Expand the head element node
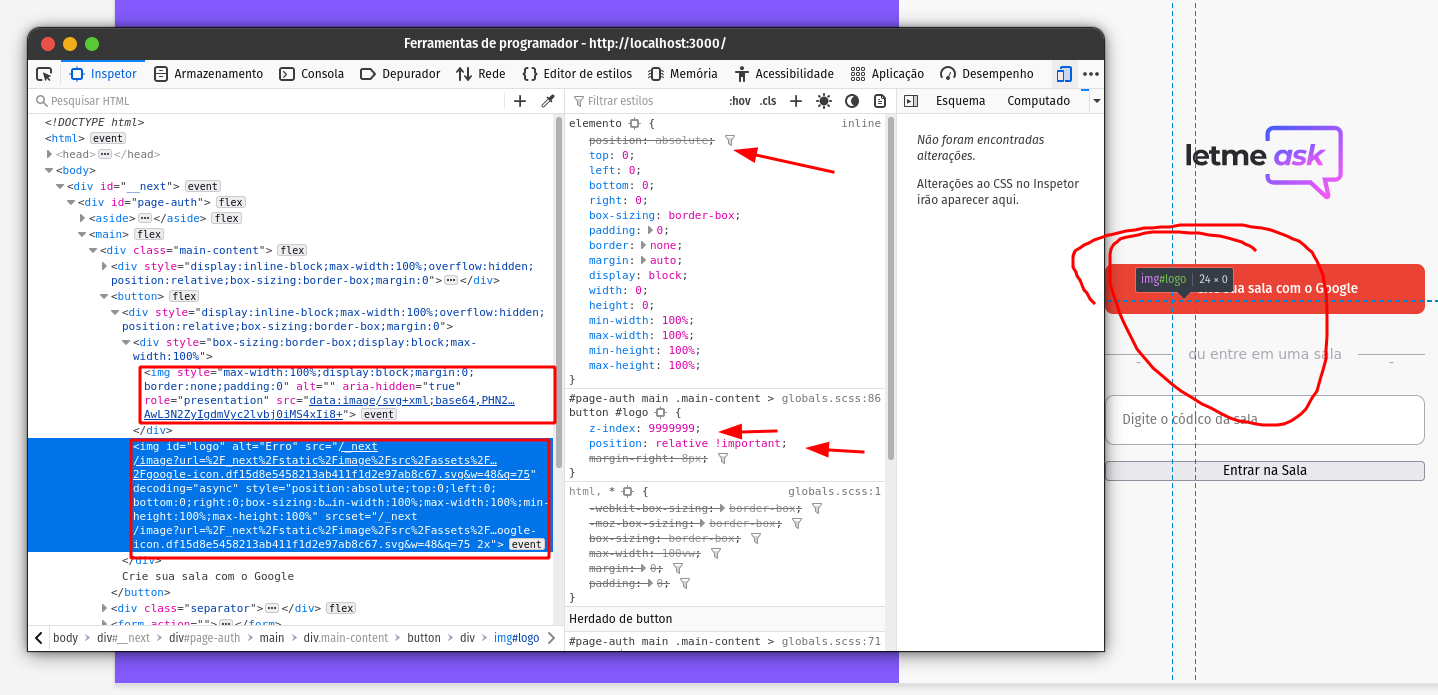The width and height of the screenshot is (1438, 695). [49, 154]
